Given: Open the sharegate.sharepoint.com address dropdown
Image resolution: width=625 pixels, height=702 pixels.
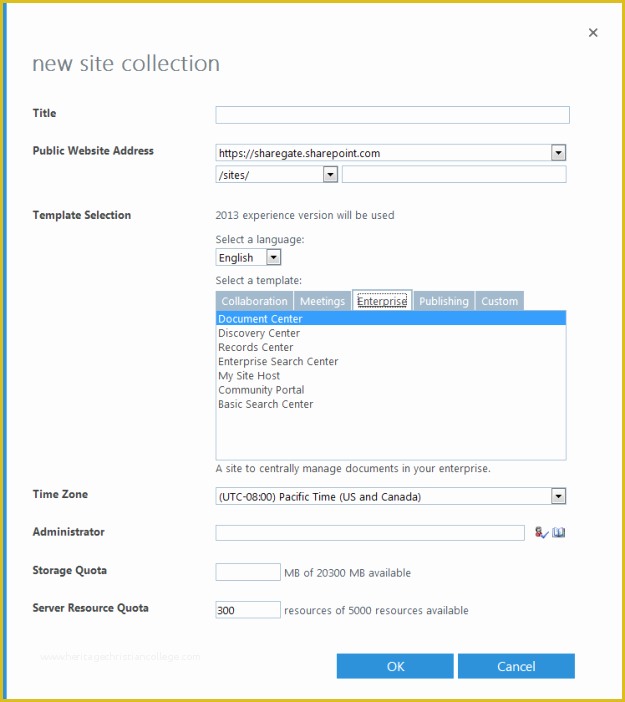Looking at the screenshot, I should (x=558, y=153).
